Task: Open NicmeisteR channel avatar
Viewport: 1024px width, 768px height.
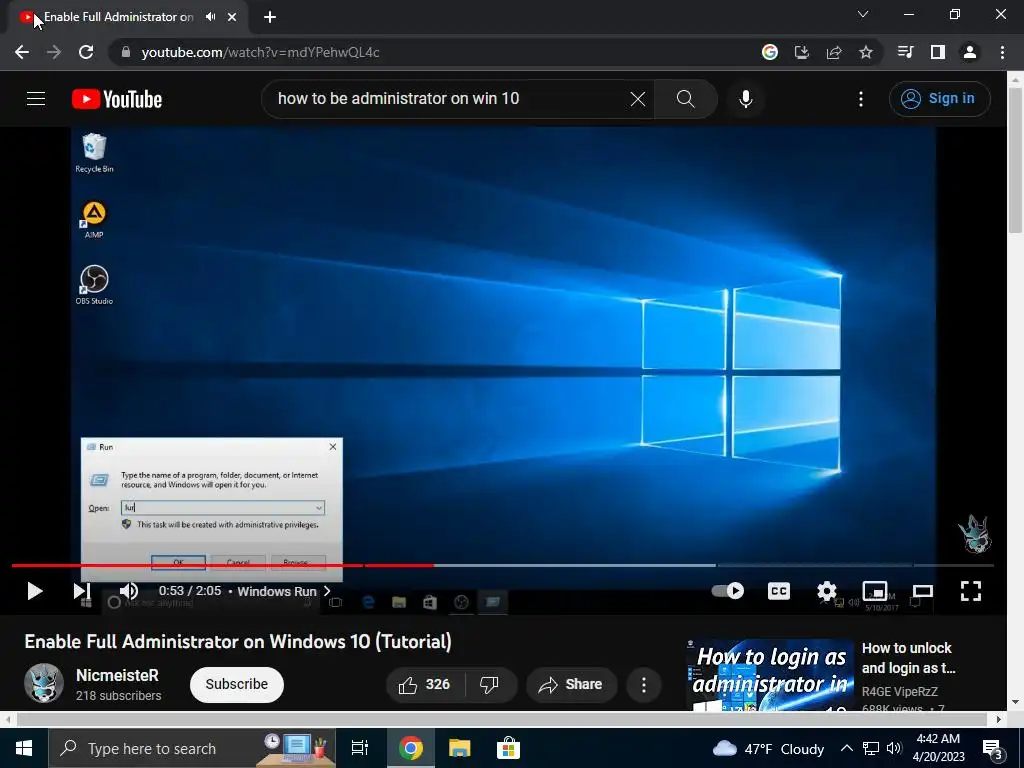Action: [44, 684]
